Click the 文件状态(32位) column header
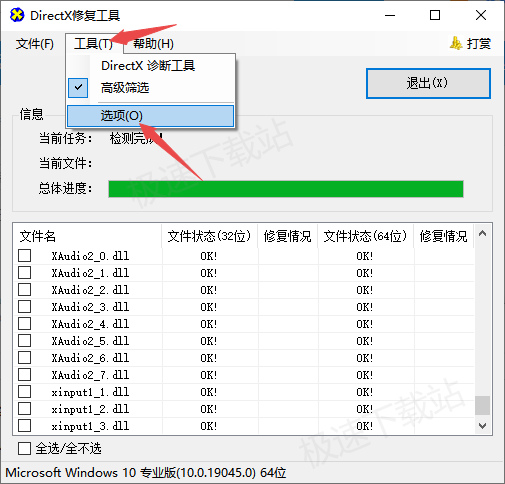The height and width of the screenshot is (484, 505). click(209, 236)
